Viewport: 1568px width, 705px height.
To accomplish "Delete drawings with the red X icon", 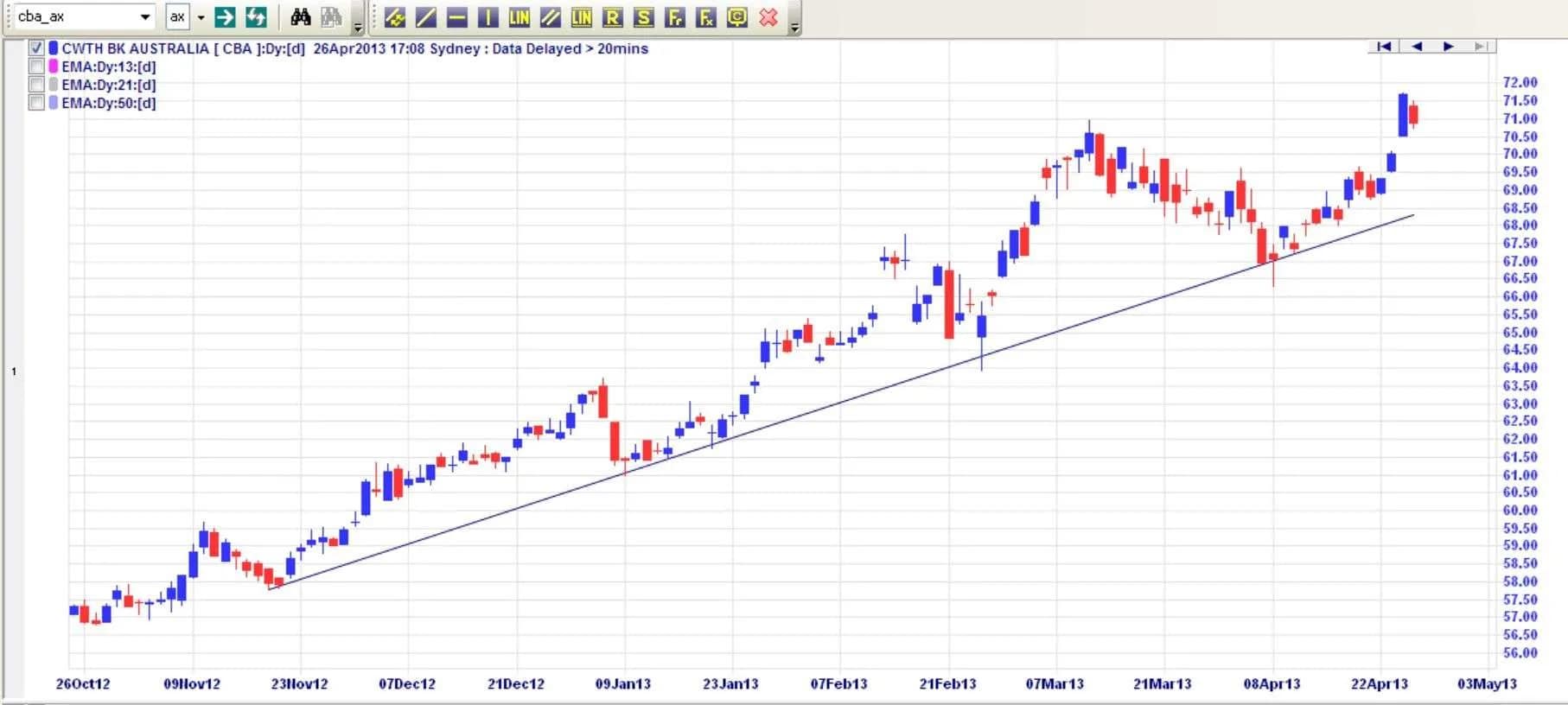I will click(x=768, y=17).
